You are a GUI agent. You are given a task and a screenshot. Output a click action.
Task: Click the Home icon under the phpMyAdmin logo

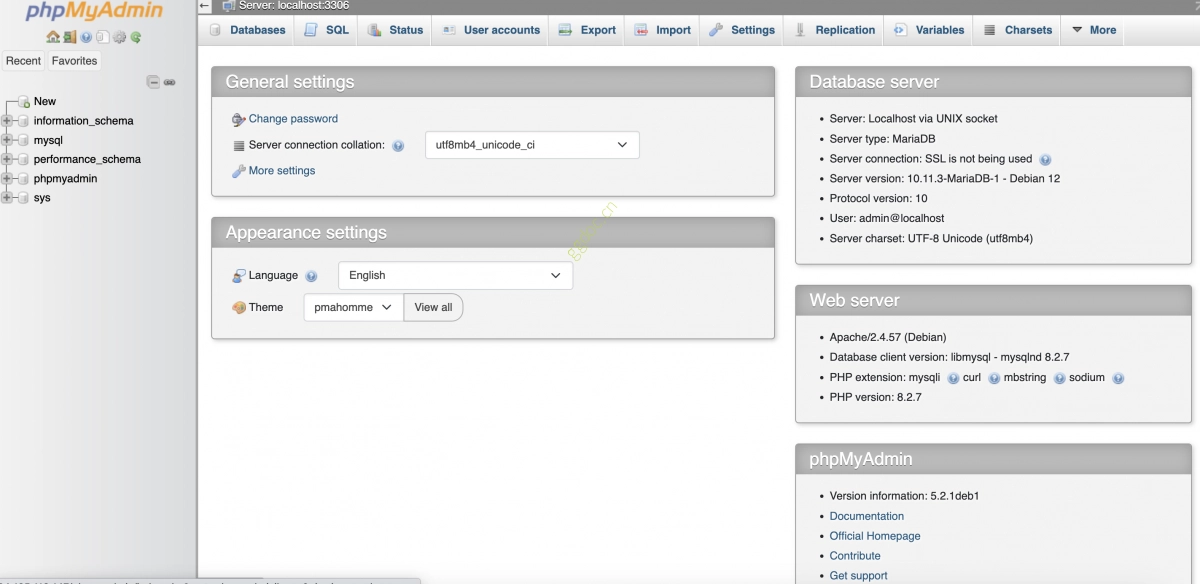(x=53, y=37)
